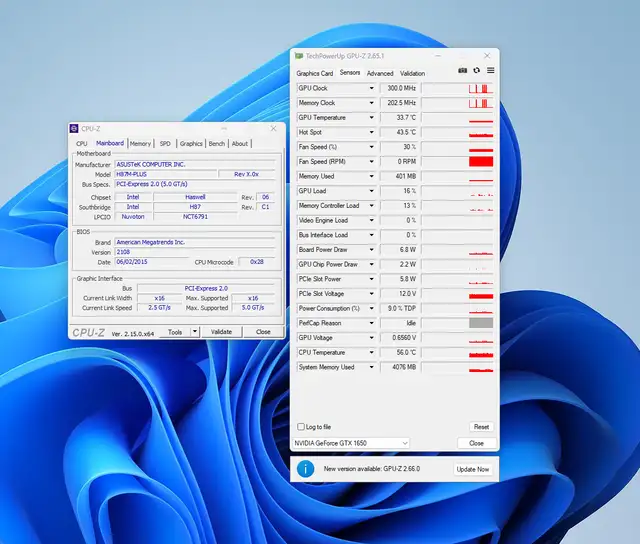The height and width of the screenshot is (544, 640).
Task: Click the GPU-Z title bar app icon
Action: click(x=299, y=56)
